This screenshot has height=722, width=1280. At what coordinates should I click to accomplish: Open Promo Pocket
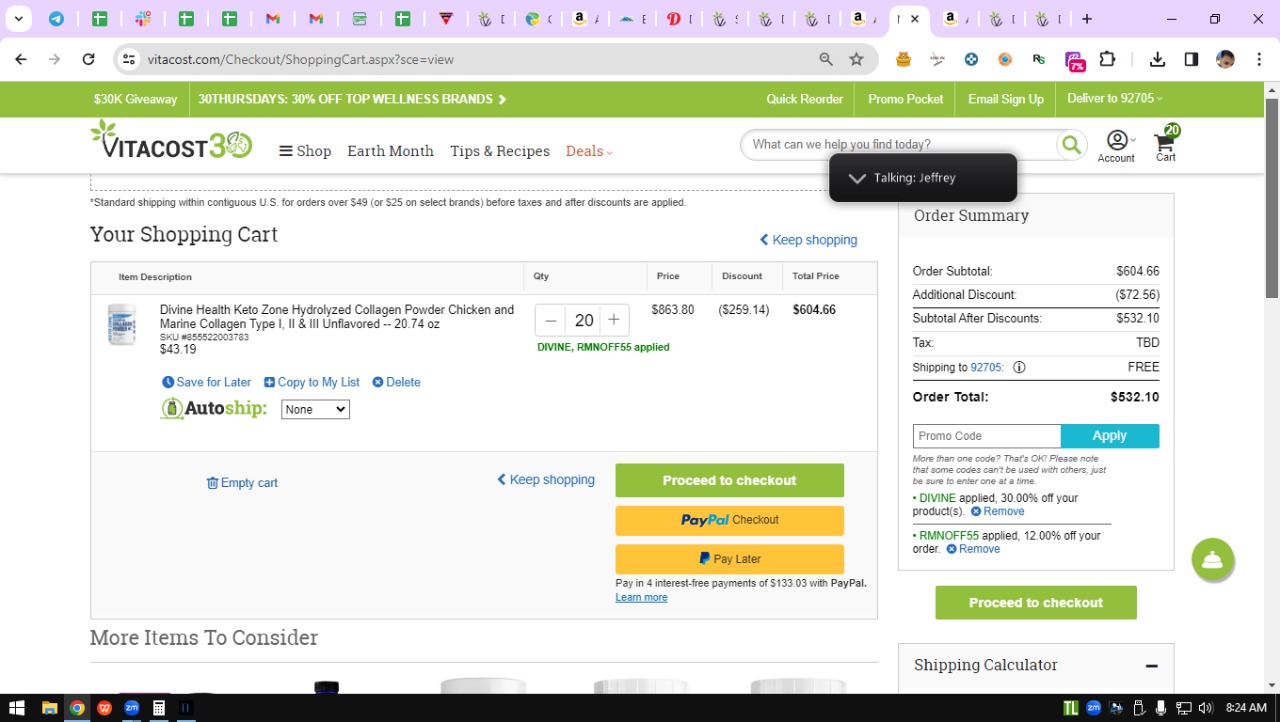coord(906,99)
